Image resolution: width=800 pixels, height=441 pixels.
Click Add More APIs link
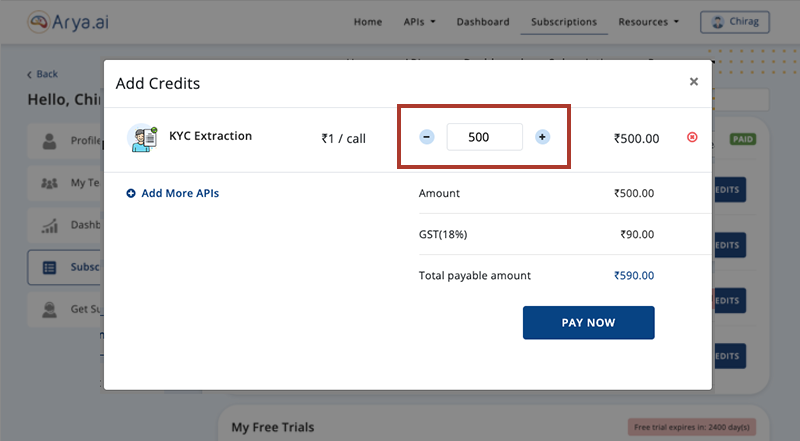click(180, 193)
